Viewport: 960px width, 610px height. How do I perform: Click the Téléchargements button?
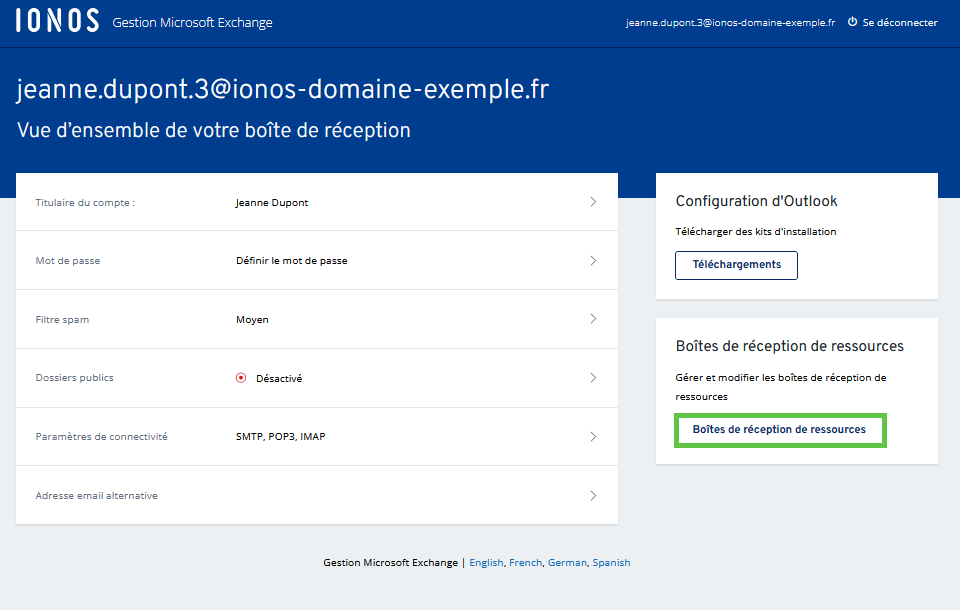click(736, 265)
